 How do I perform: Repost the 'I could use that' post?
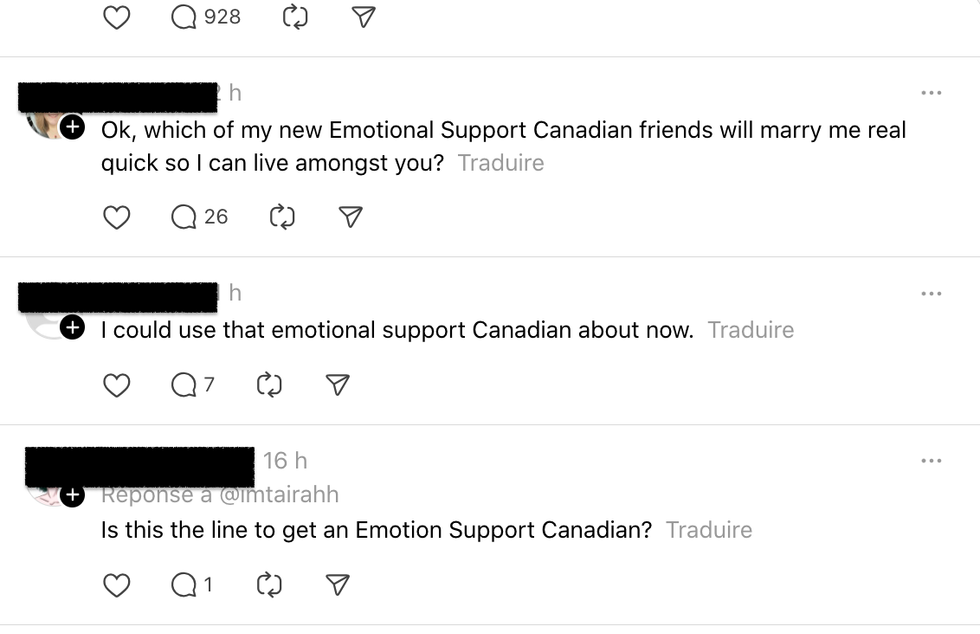pyautogui.click(x=269, y=385)
